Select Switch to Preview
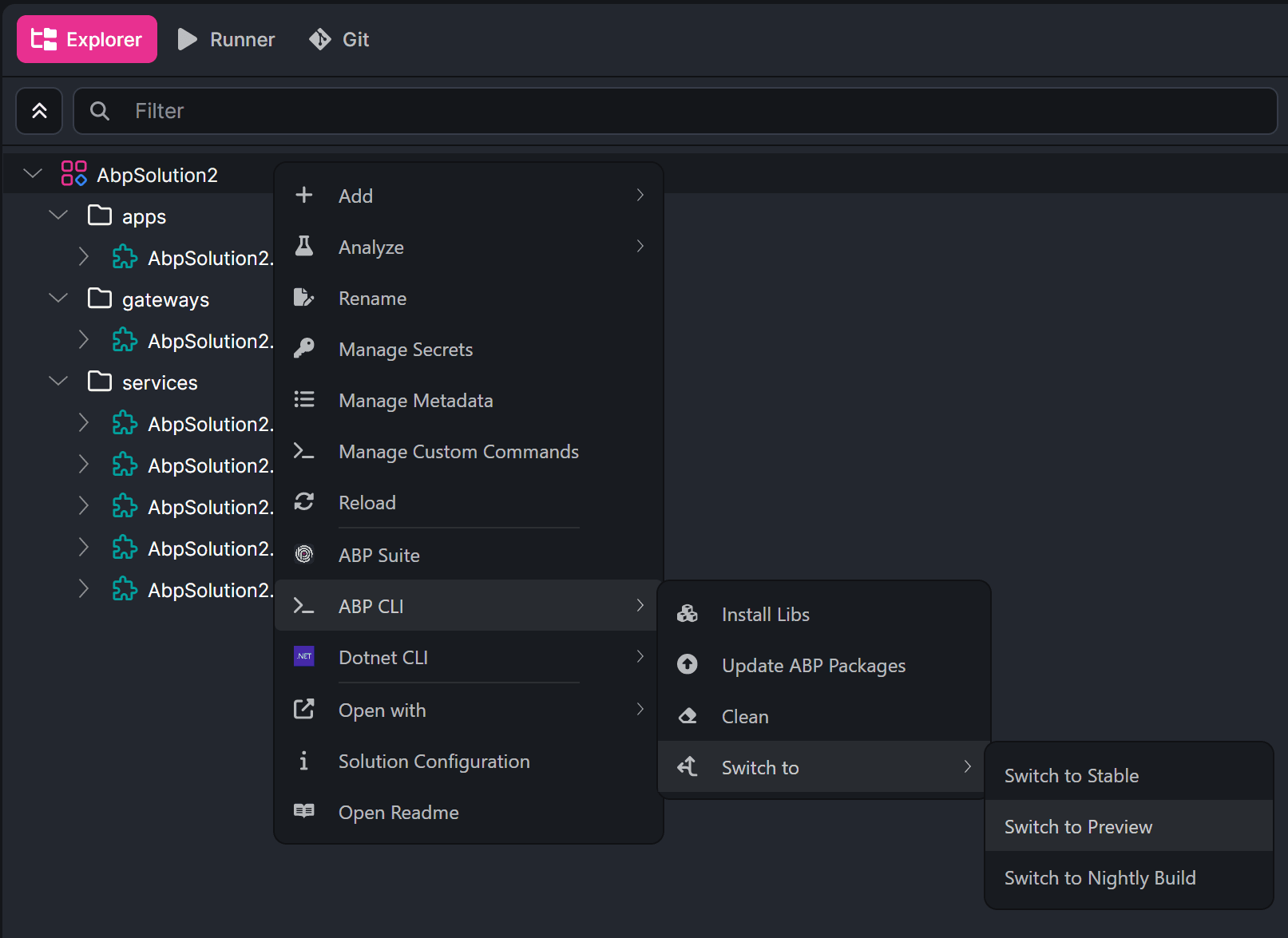The image size is (1288, 938). tap(1129, 826)
